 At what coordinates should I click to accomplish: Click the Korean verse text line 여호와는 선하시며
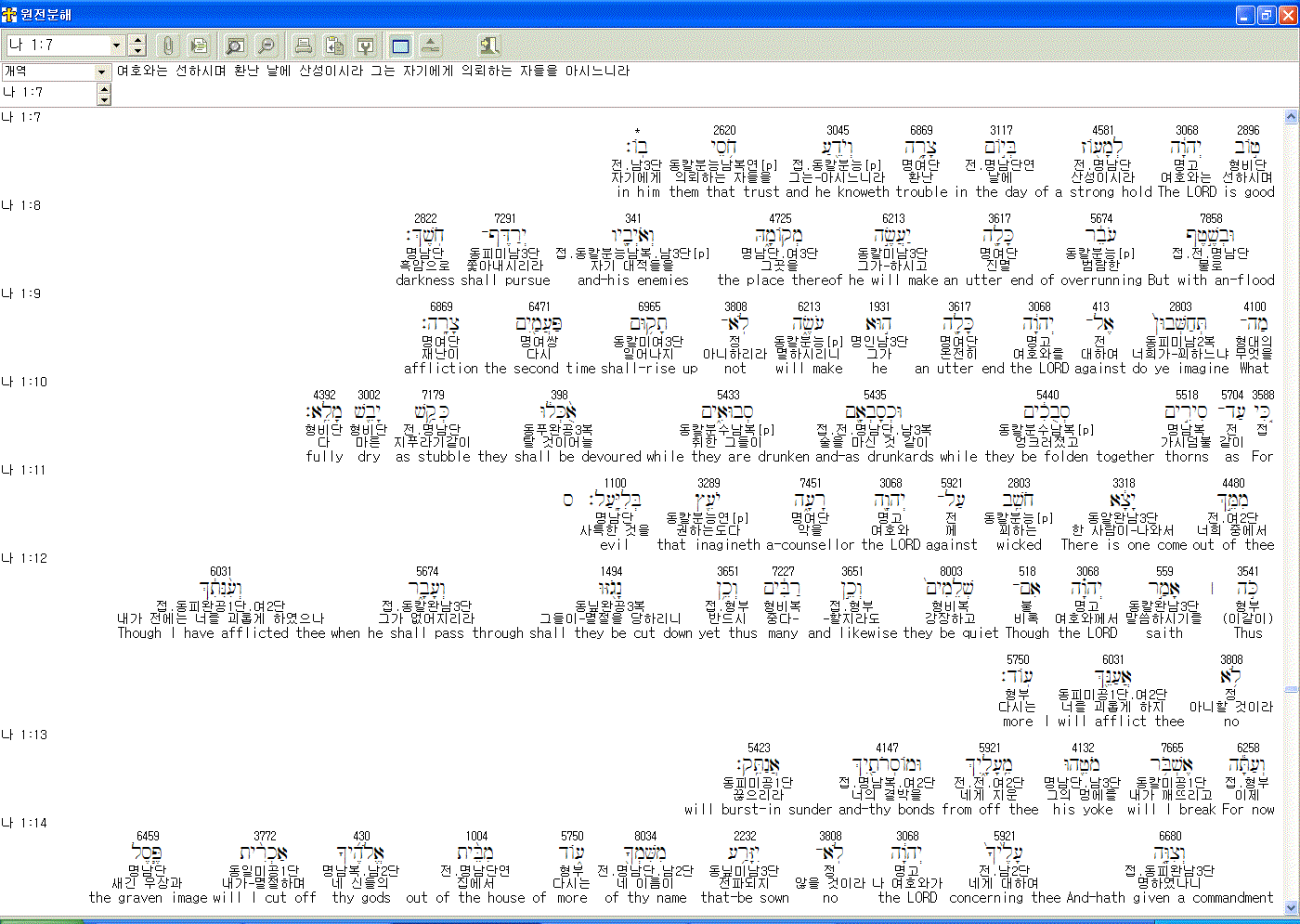coord(373,71)
